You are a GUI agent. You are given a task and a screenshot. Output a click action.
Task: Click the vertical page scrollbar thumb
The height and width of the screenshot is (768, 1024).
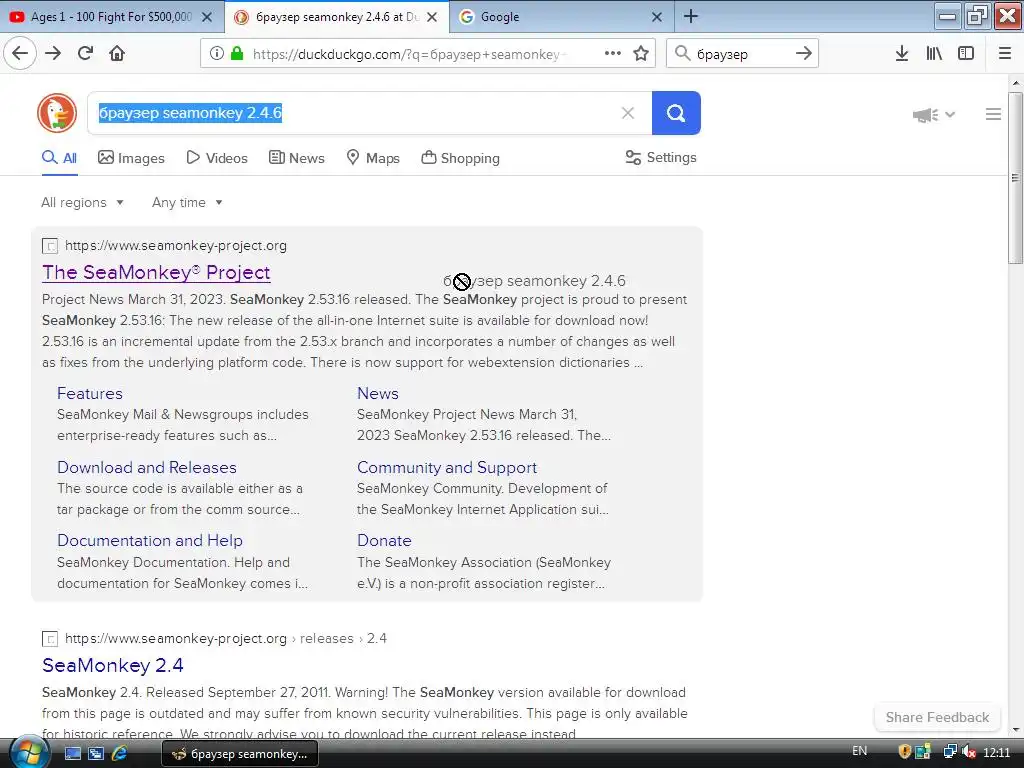point(1015,178)
